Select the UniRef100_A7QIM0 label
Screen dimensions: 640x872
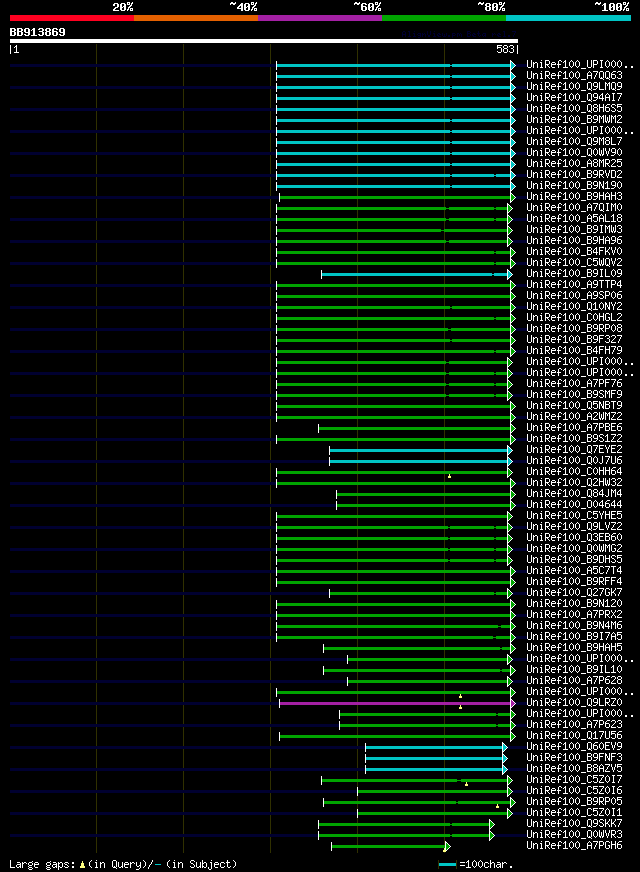click(x=574, y=207)
